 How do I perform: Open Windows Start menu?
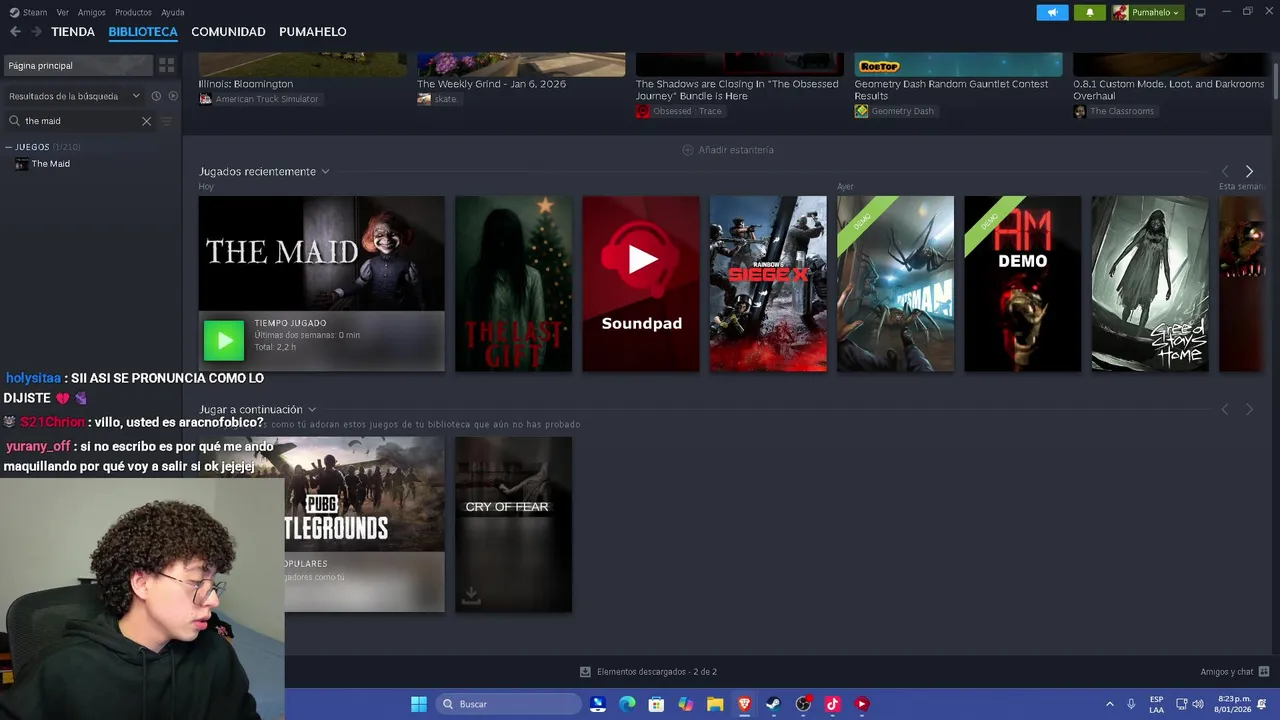pyautogui.click(x=419, y=704)
